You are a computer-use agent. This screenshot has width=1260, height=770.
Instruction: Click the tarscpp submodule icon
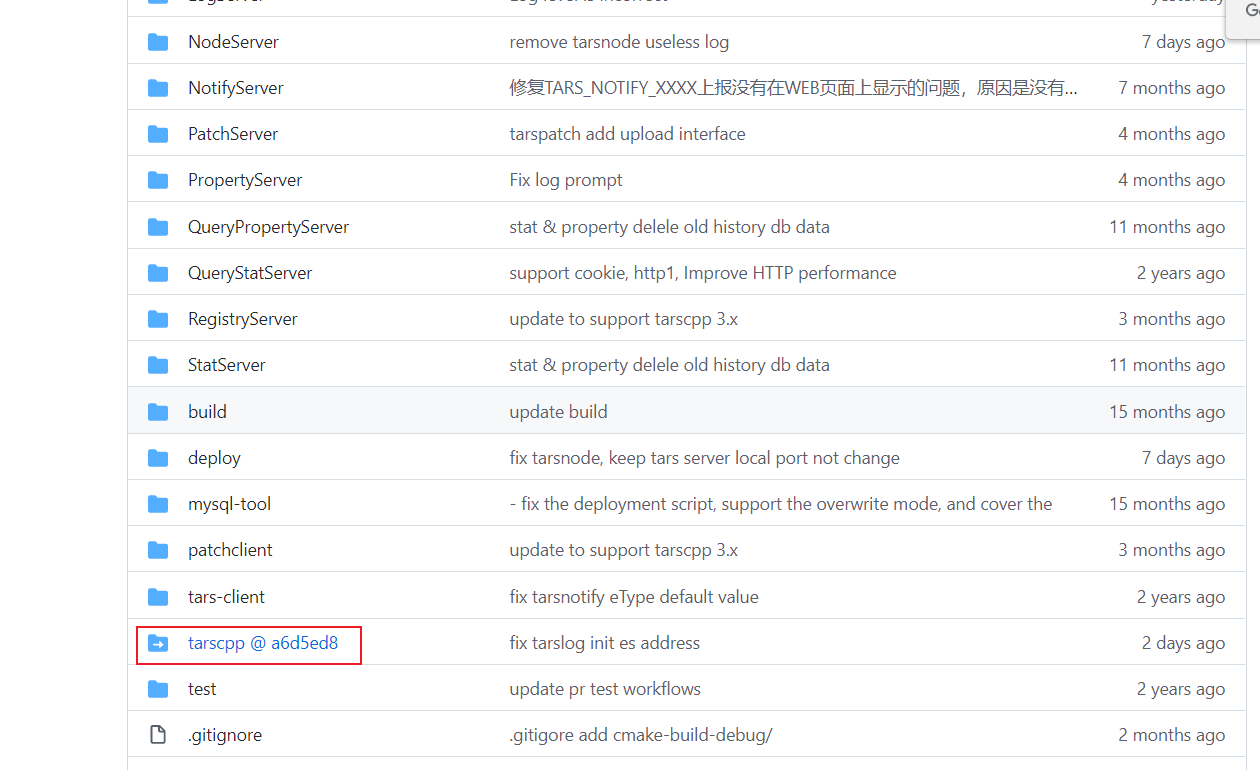(x=158, y=643)
